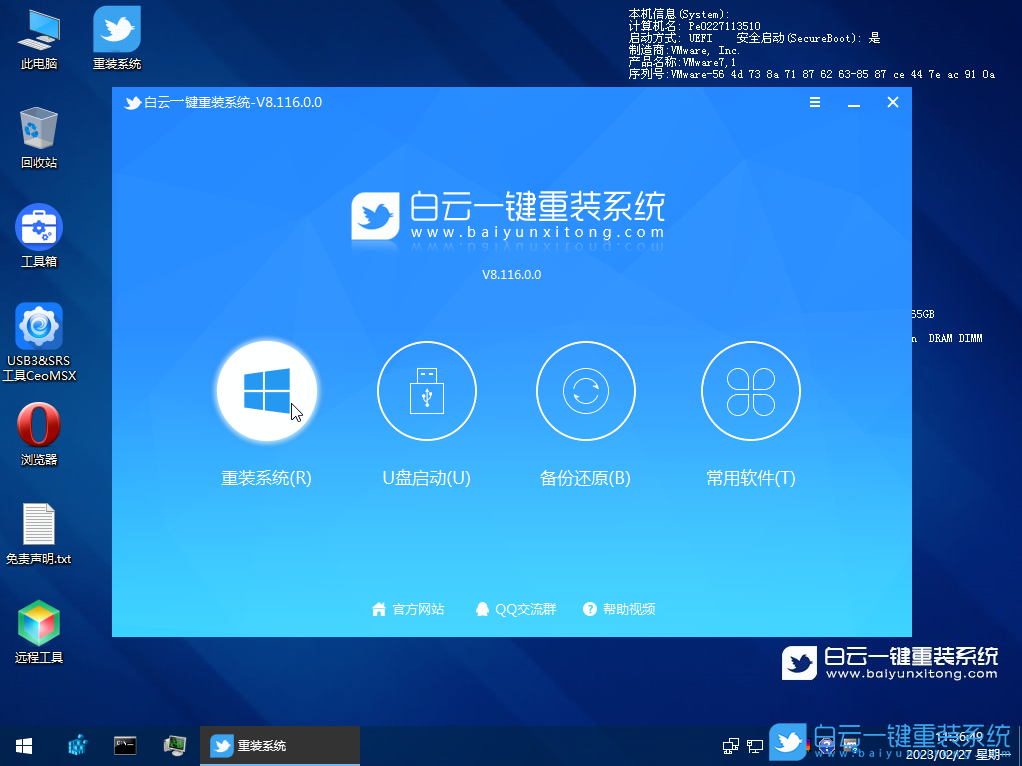Open the command prompt from the taskbar
The image size is (1022, 766).
click(124, 746)
